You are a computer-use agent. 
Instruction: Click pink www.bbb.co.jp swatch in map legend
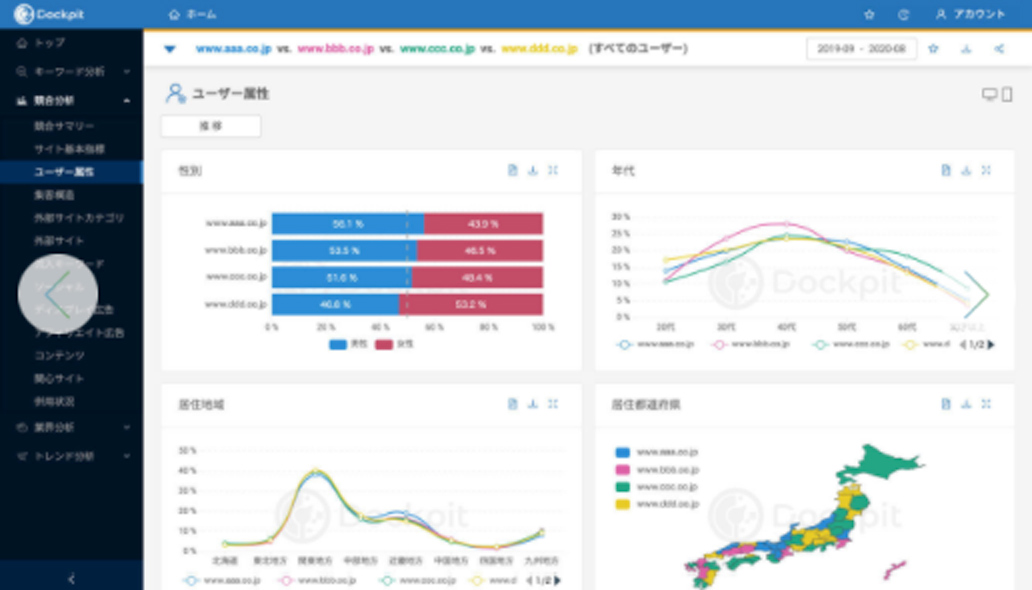tap(622, 469)
